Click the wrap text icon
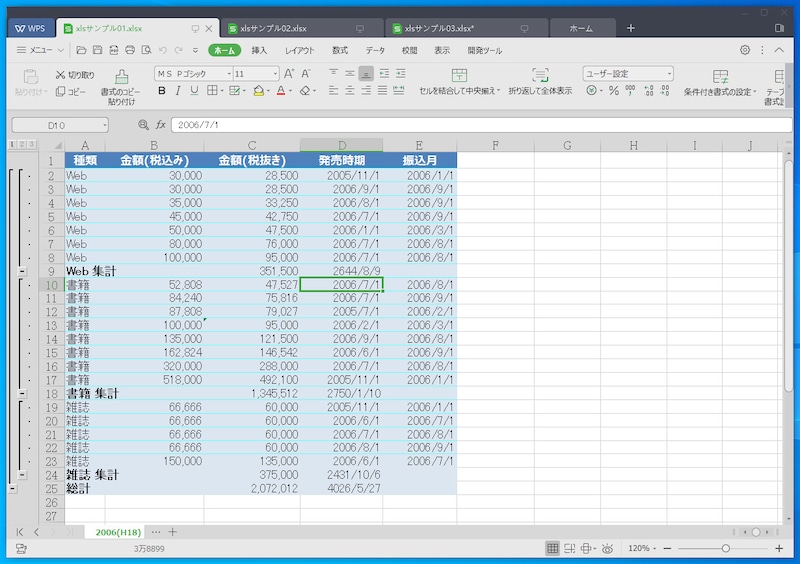 [540, 76]
